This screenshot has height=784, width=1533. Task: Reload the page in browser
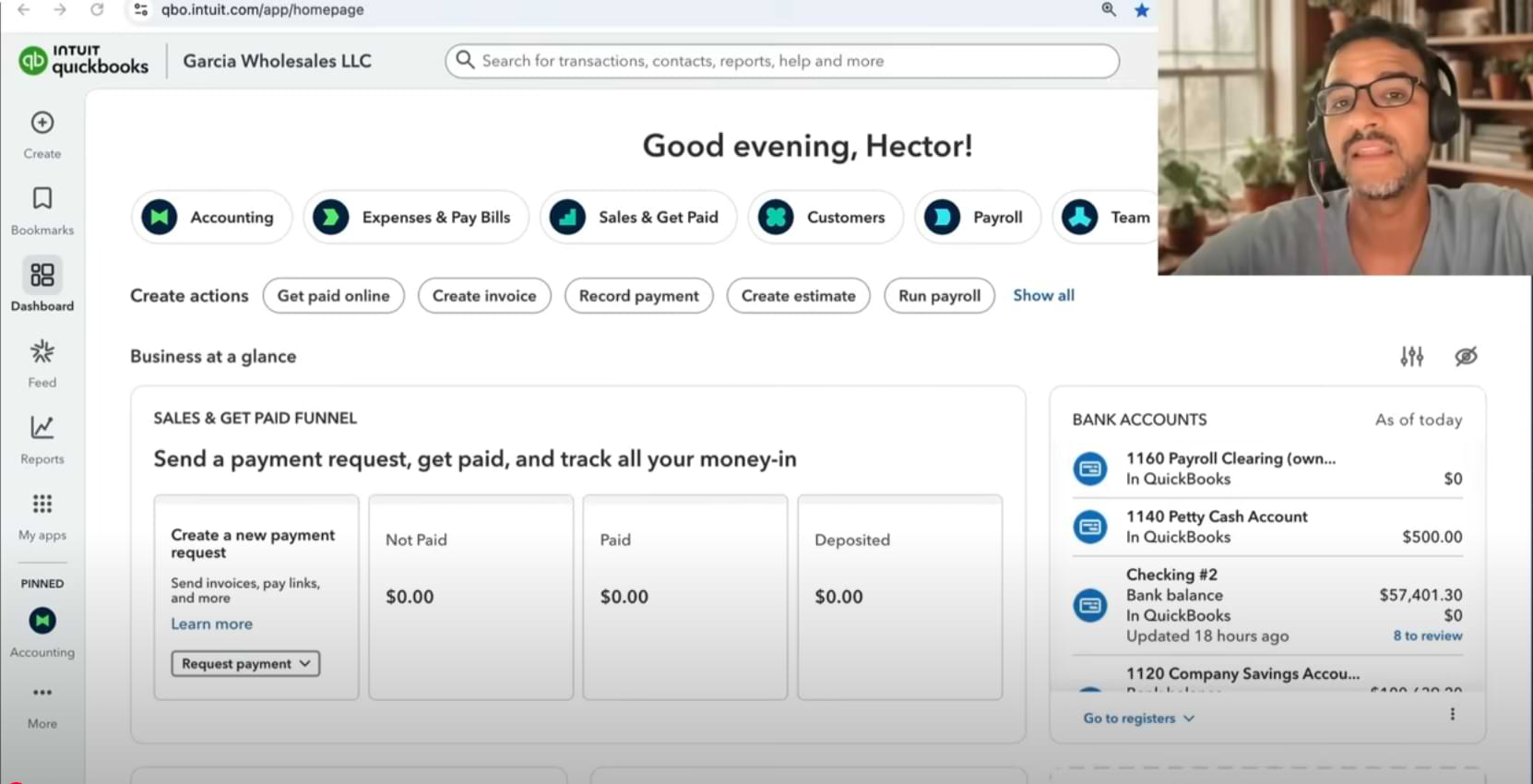click(97, 9)
